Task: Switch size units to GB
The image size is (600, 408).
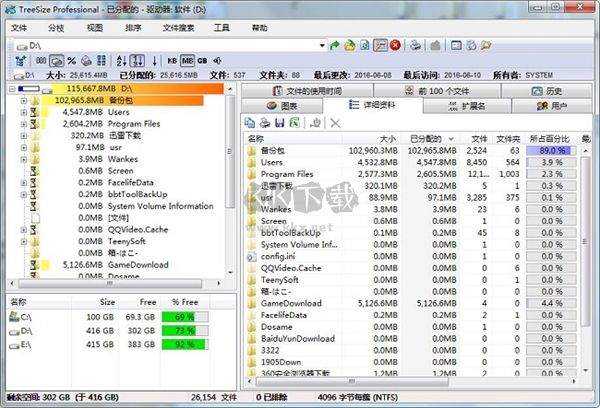Action: coord(202,60)
